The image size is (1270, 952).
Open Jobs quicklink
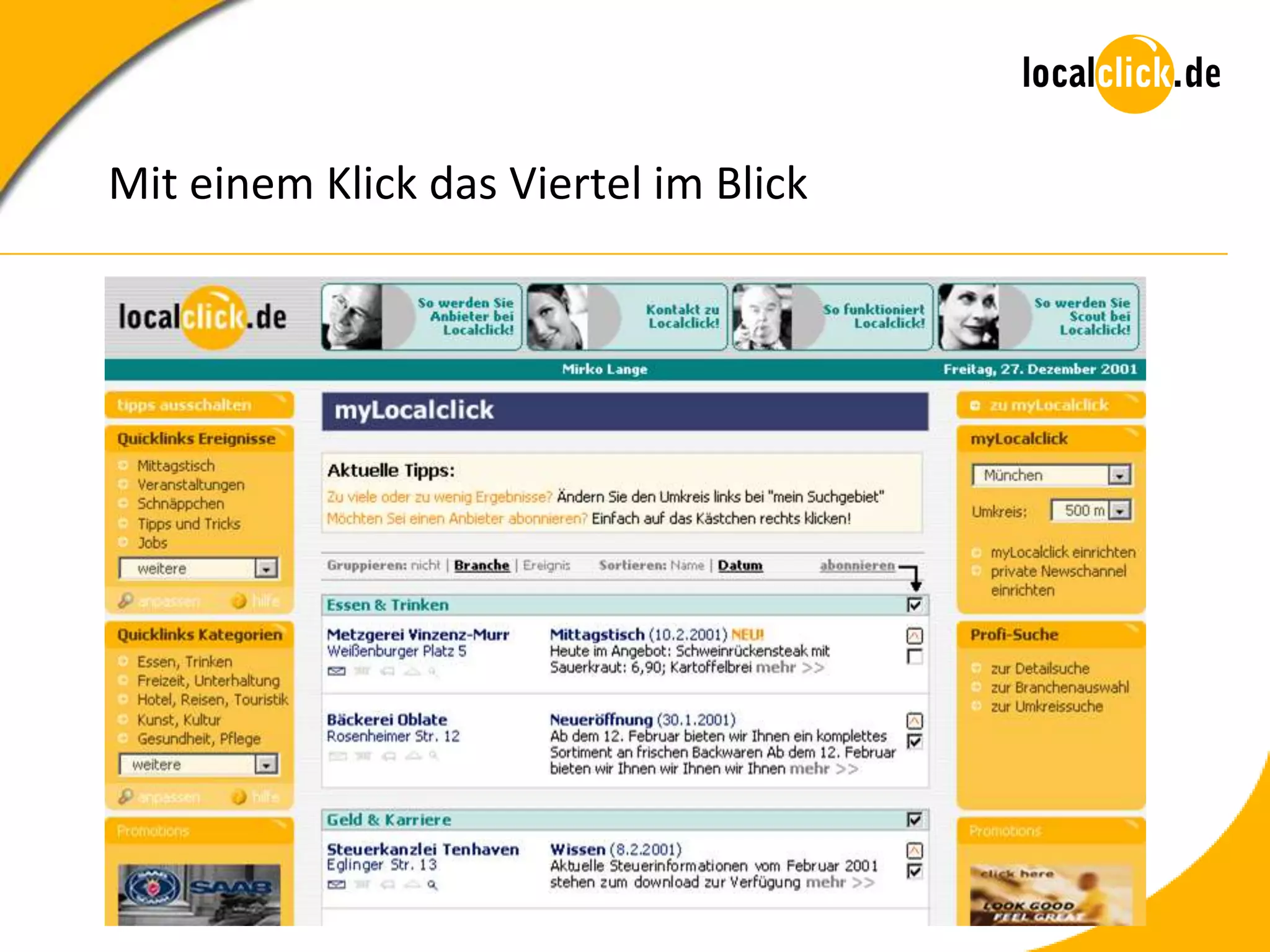click(x=153, y=543)
